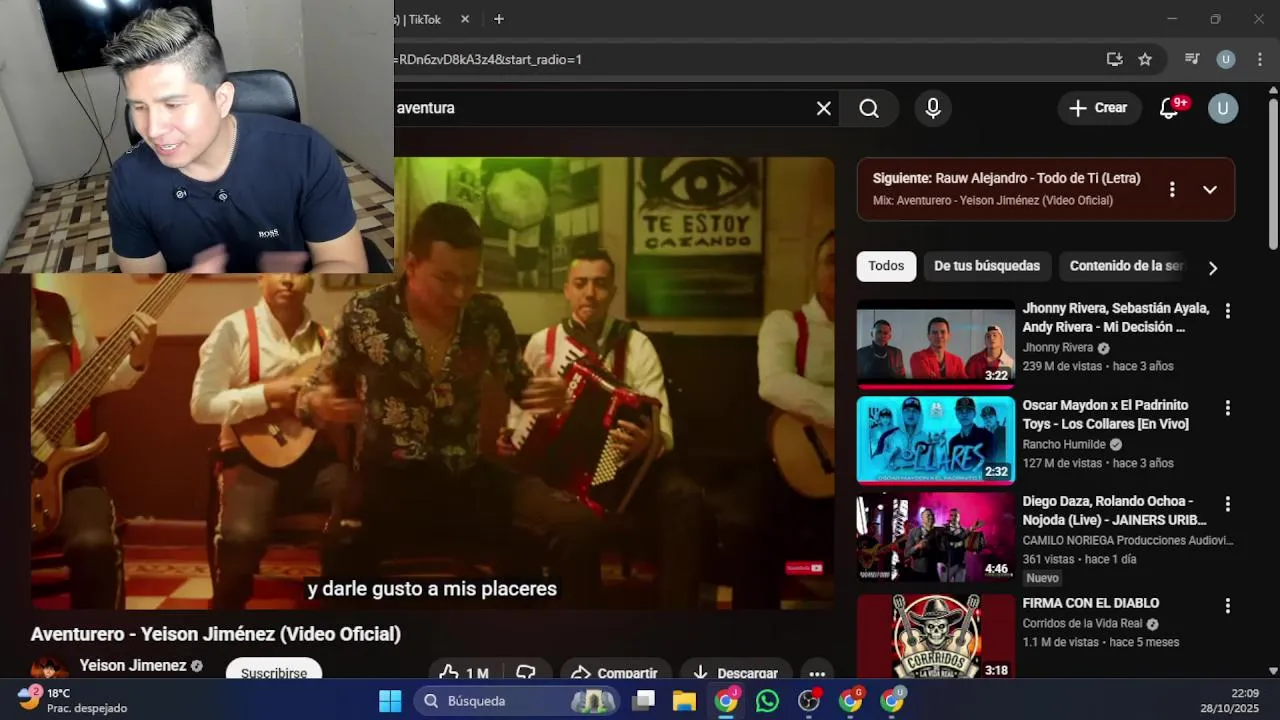Open the YouTube account avatar menu
This screenshot has height=720, width=1280.
click(1223, 108)
